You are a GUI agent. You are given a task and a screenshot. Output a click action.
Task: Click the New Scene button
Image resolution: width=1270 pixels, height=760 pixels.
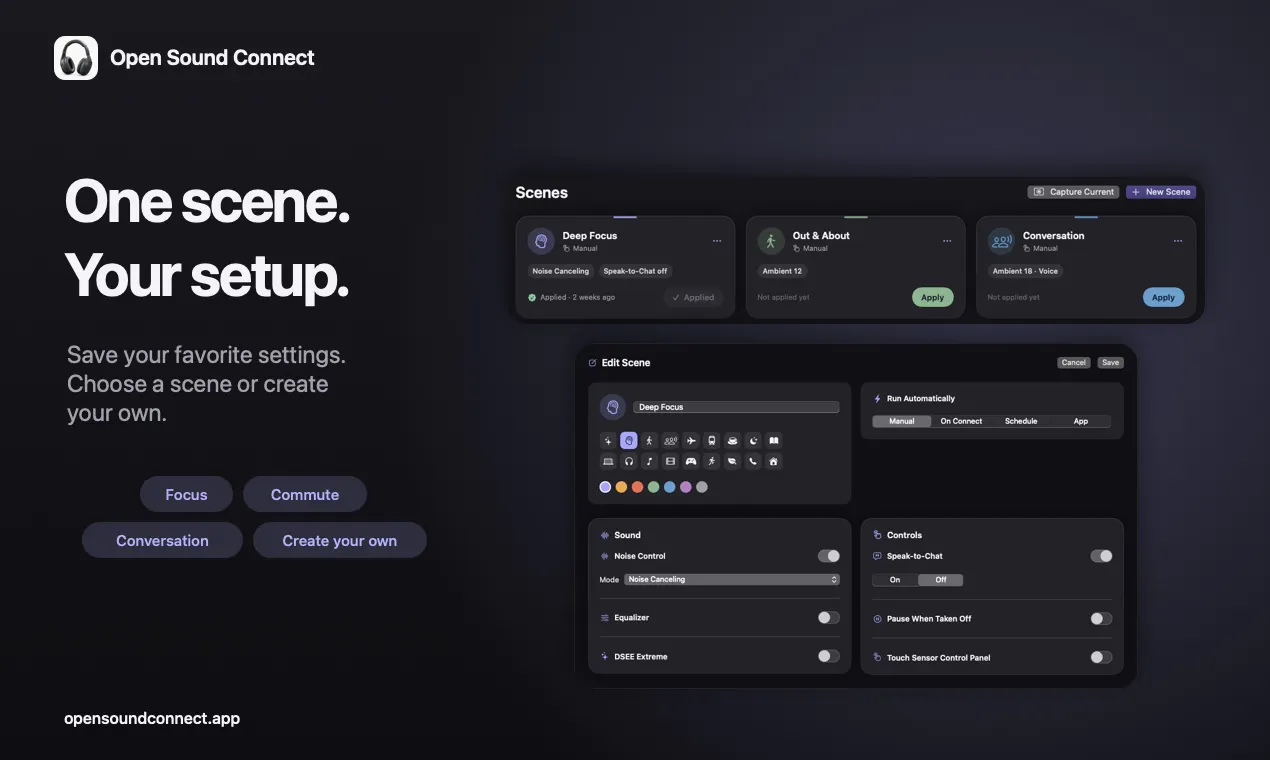(1161, 192)
